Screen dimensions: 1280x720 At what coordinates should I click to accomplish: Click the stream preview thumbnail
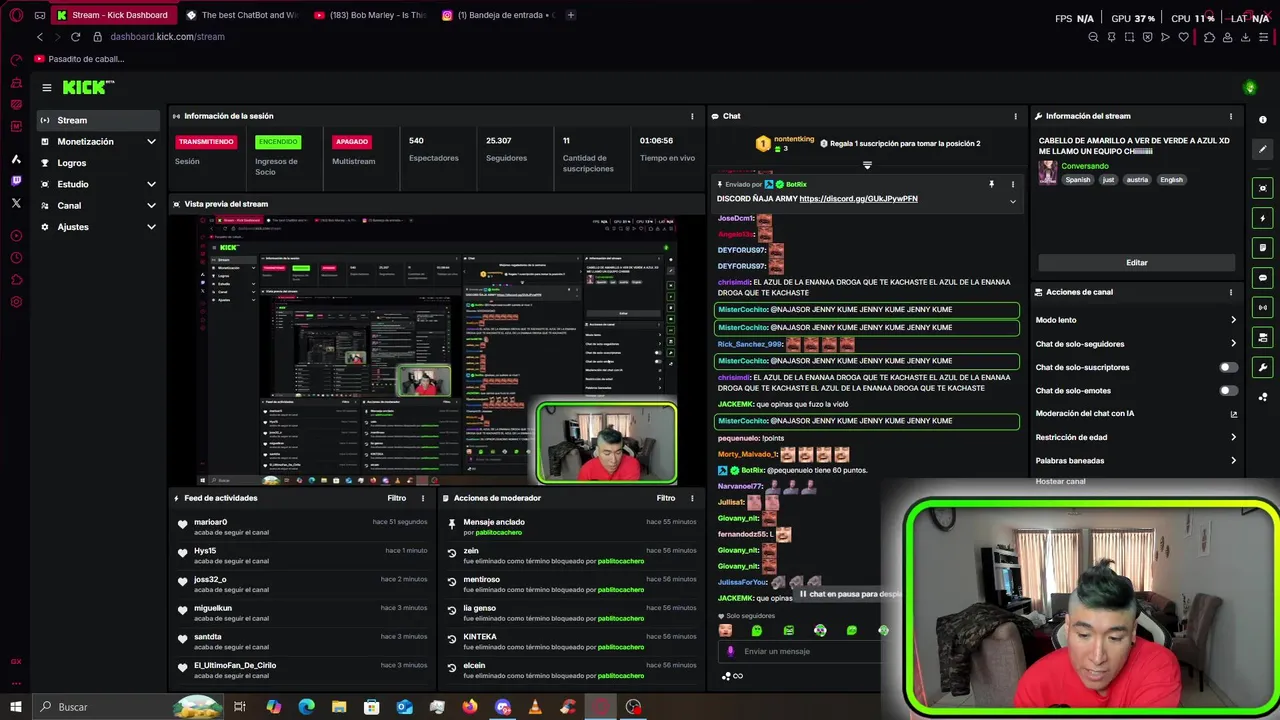point(437,350)
